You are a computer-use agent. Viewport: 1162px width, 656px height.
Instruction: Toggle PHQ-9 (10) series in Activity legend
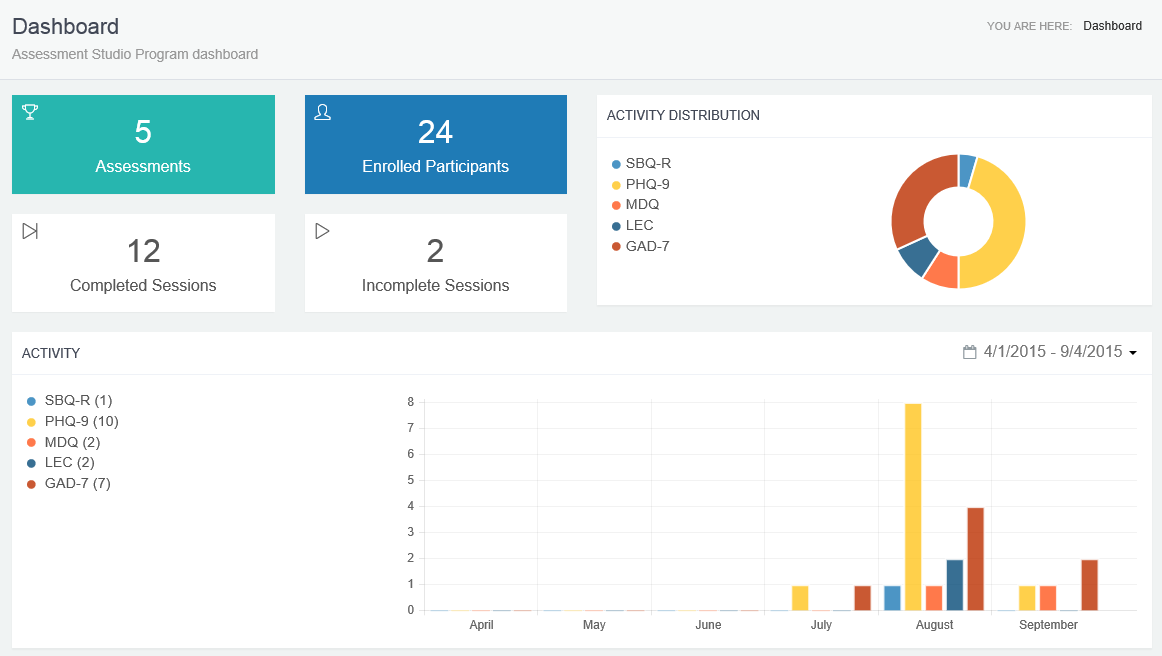pos(82,421)
